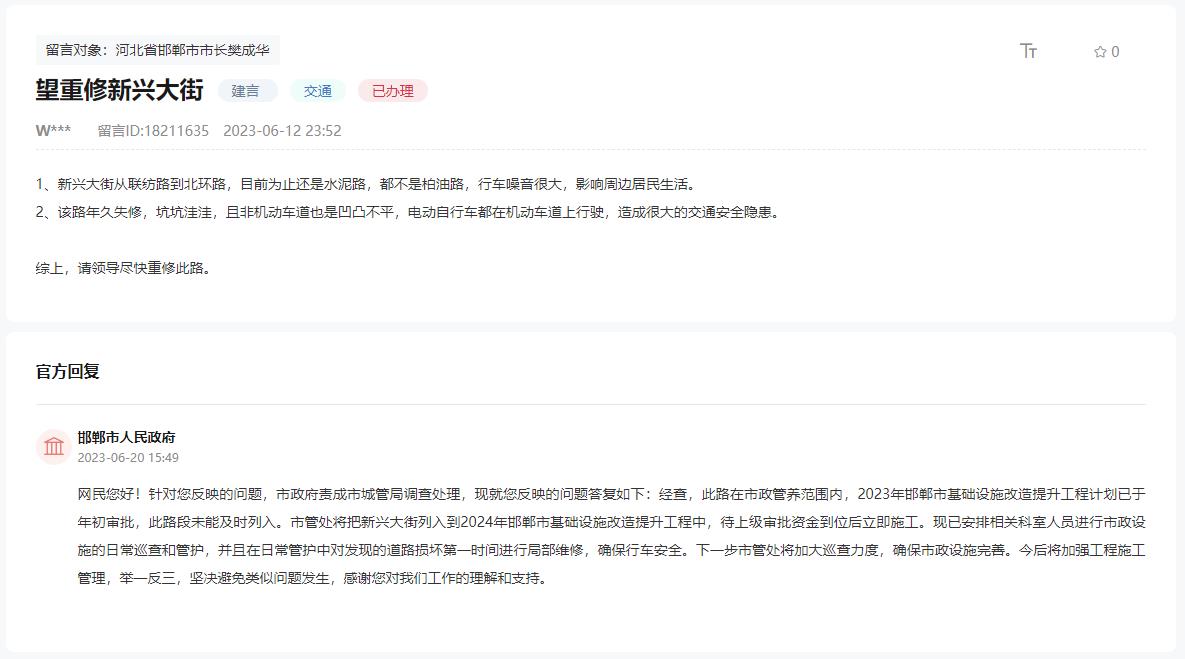This screenshot has width=1185, height=659.
Task: Click the title 望重修新兴大街
Action: pos(119,90)
